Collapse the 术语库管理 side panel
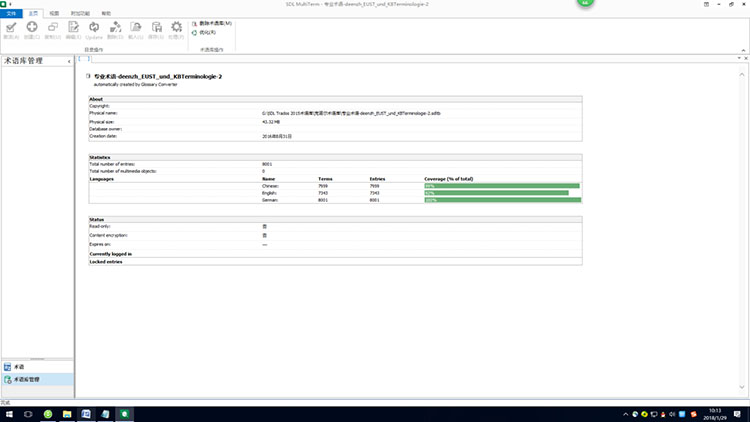Image resolution: width=750 pixels, height=422 pixels. click(69, 61)
